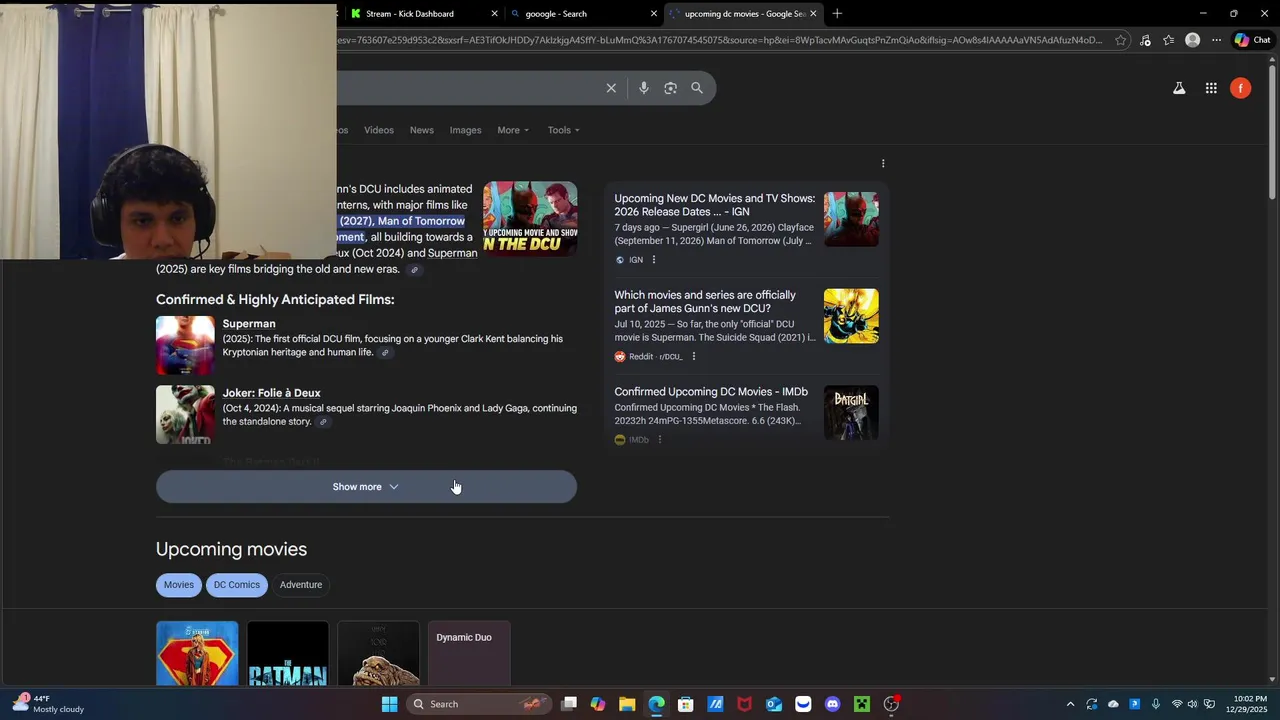Viewport: 1280px width, 720px height.
Task: Toggle the Adventure filter chip
Action: (x=301, y=585)
